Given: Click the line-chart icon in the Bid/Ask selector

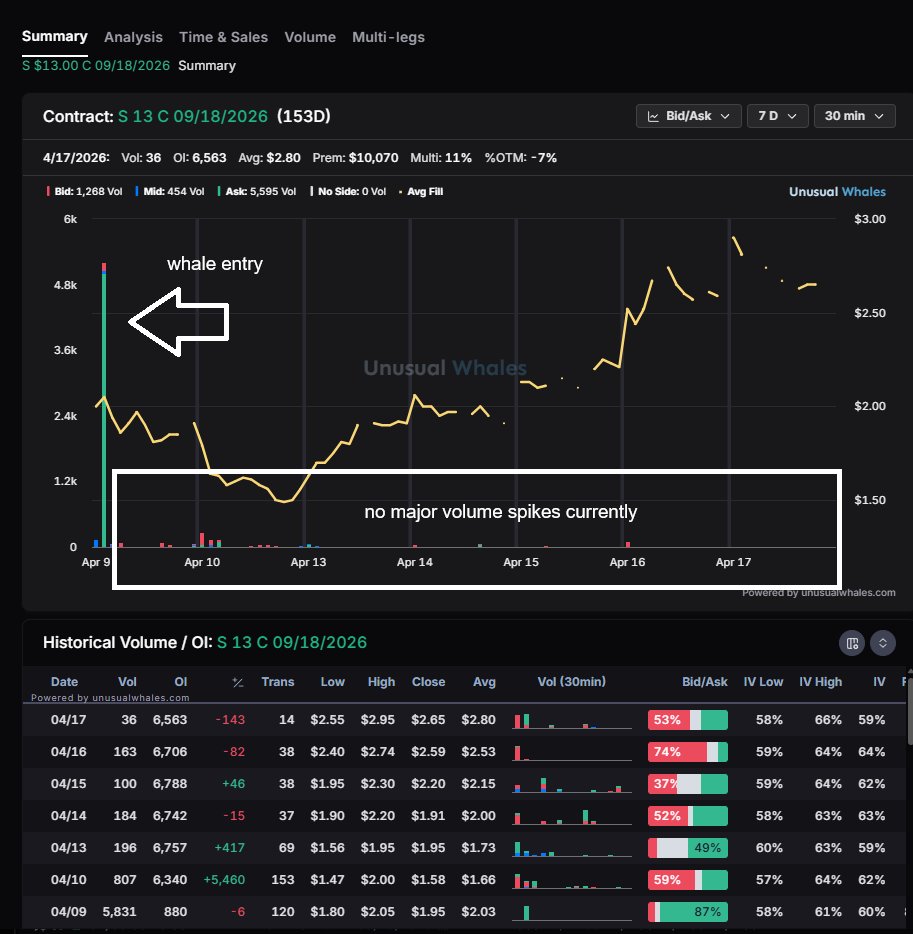Looking at the screenshot, I should [654, 116].
